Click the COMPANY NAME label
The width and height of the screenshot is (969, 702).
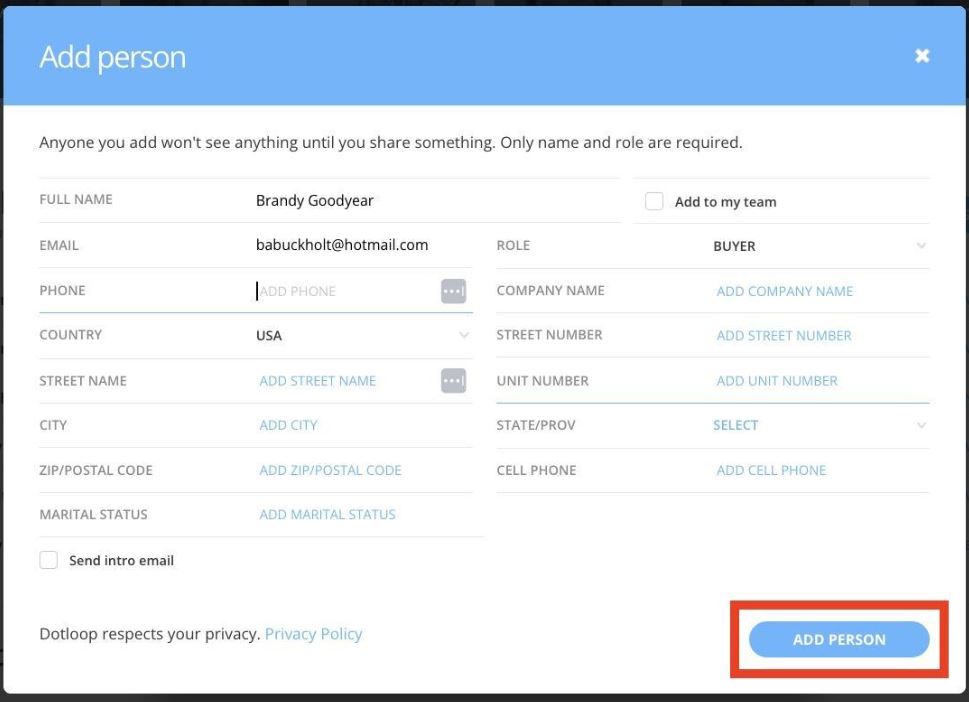tap(551, 290)
